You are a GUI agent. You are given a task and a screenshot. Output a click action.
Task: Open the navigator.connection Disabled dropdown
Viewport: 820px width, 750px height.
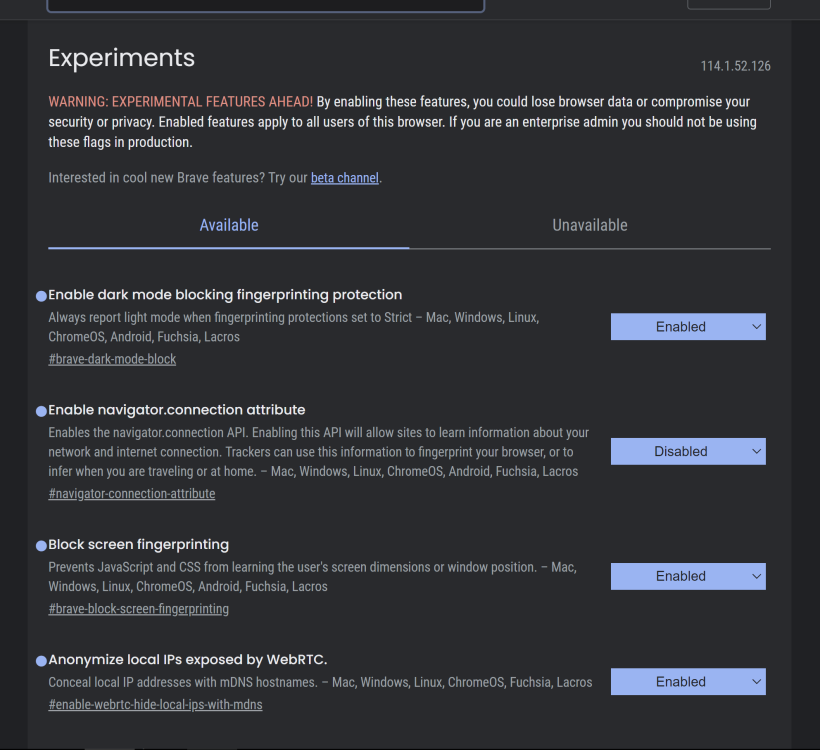coord(688,452)
